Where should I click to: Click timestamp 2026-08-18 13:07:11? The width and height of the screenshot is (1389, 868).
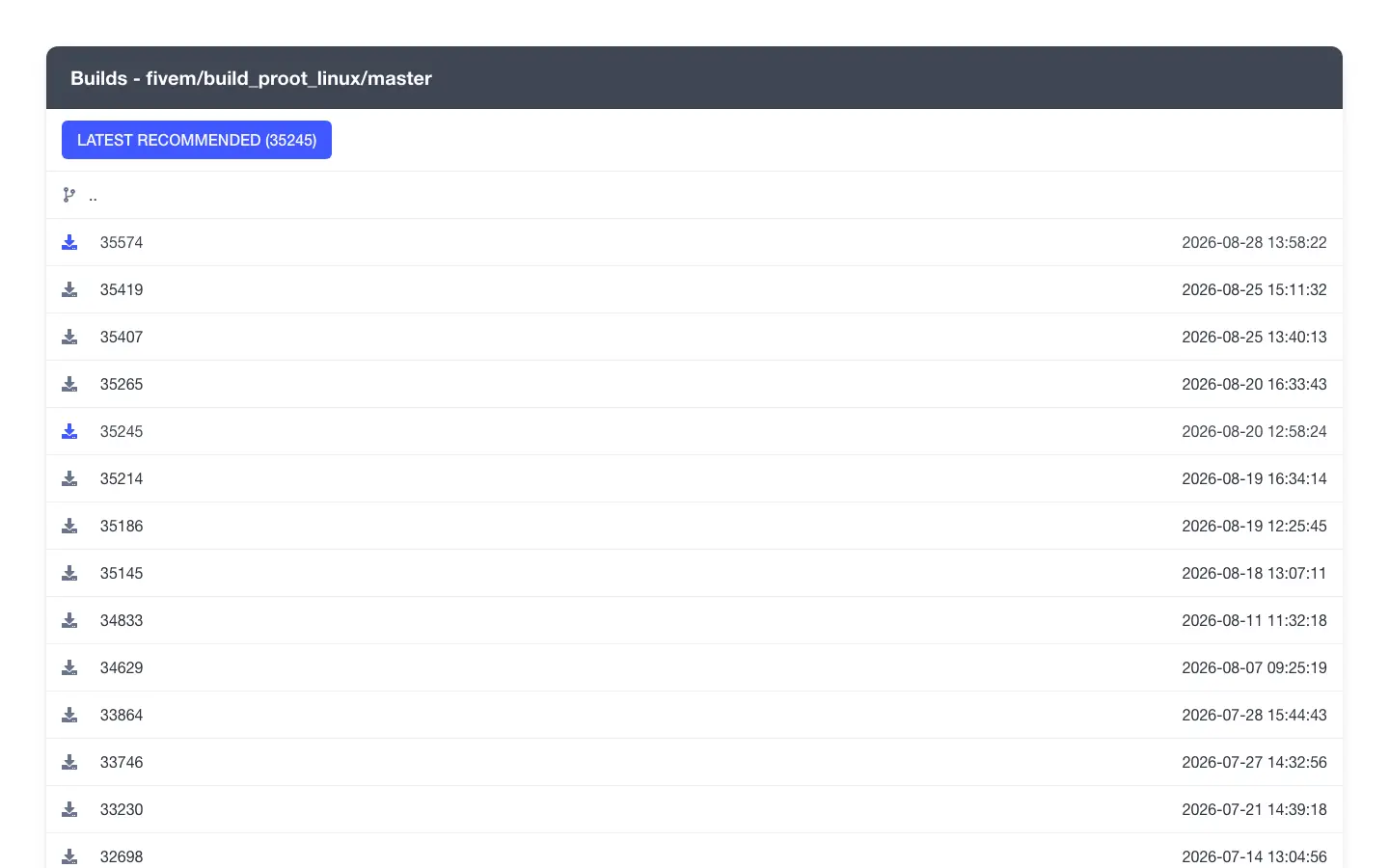coord(1254,573)
